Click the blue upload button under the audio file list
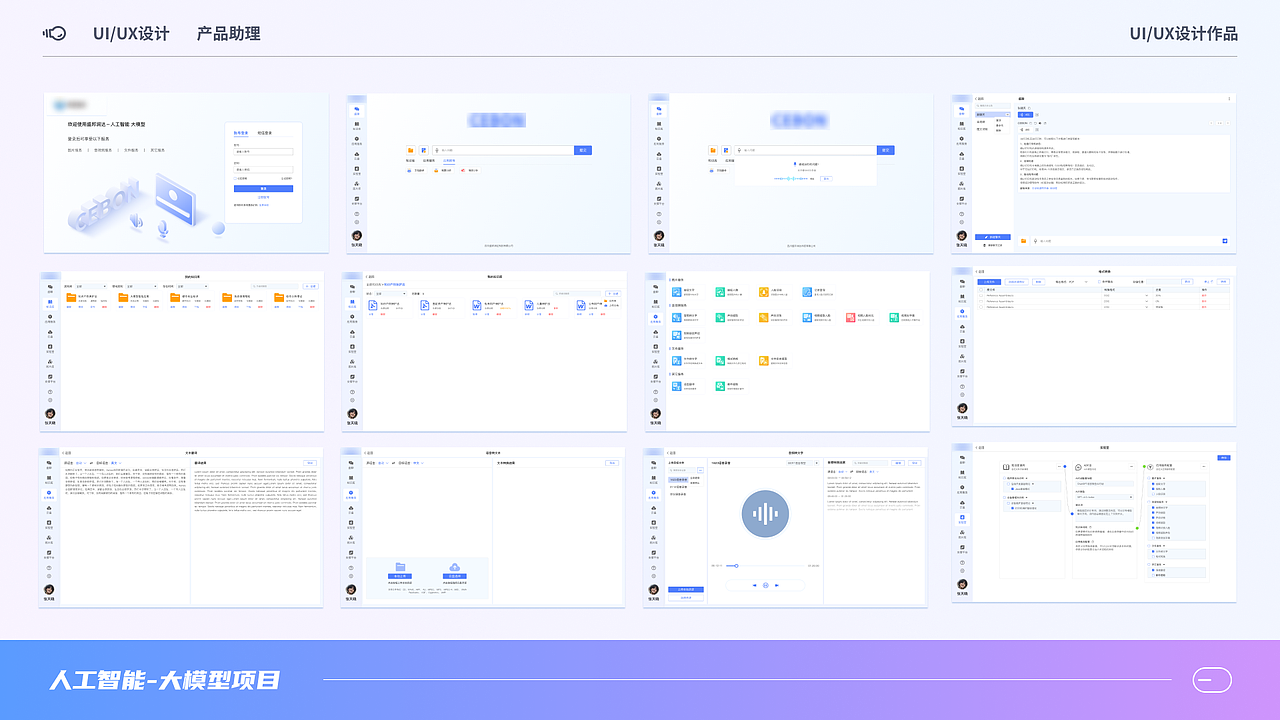Viewport: 1280px width, 720px height. [686, 590]
